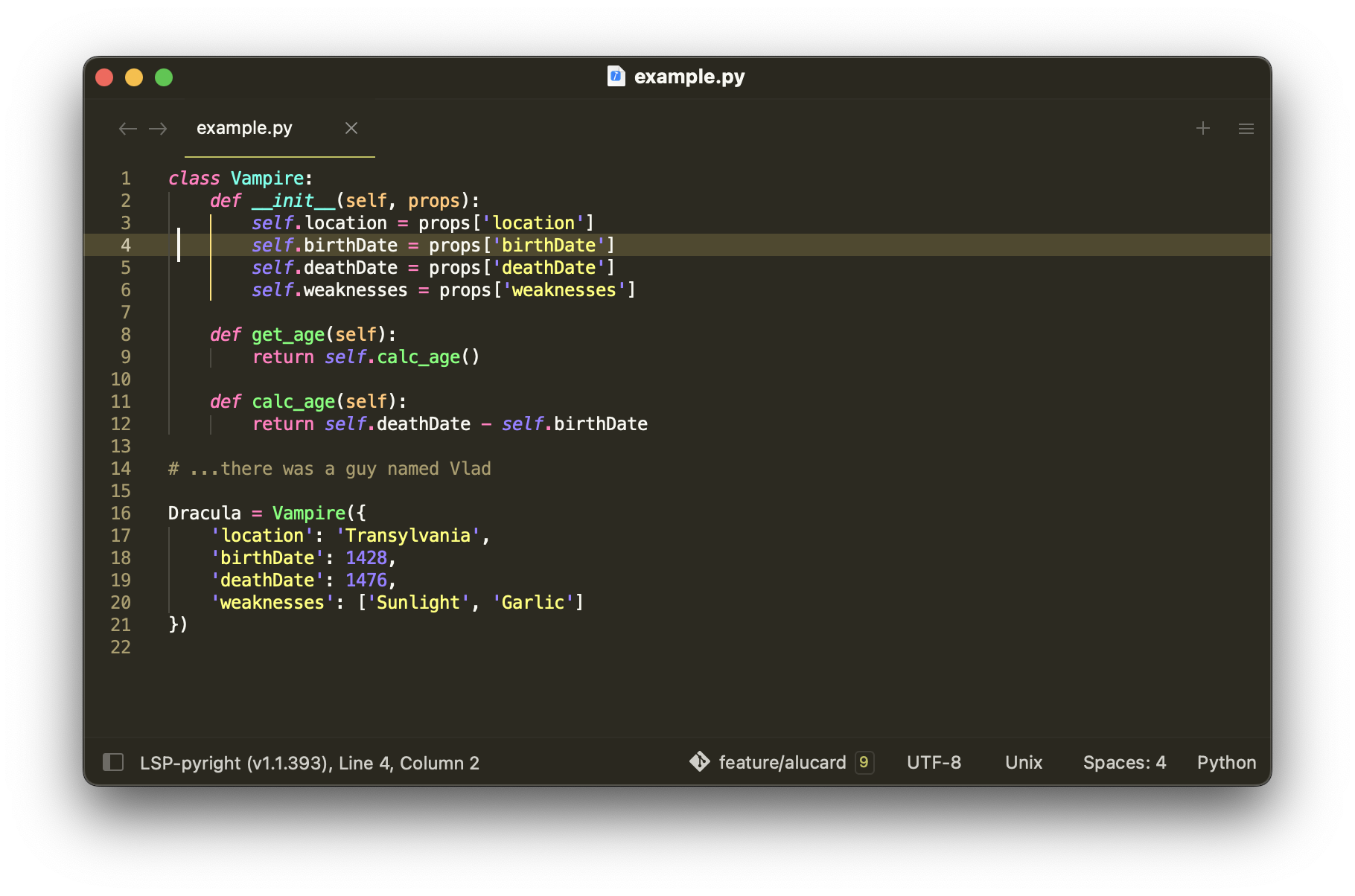Screen dimensions: 1355x896
Task: Click the git branch icon
Action: [700, 761]
